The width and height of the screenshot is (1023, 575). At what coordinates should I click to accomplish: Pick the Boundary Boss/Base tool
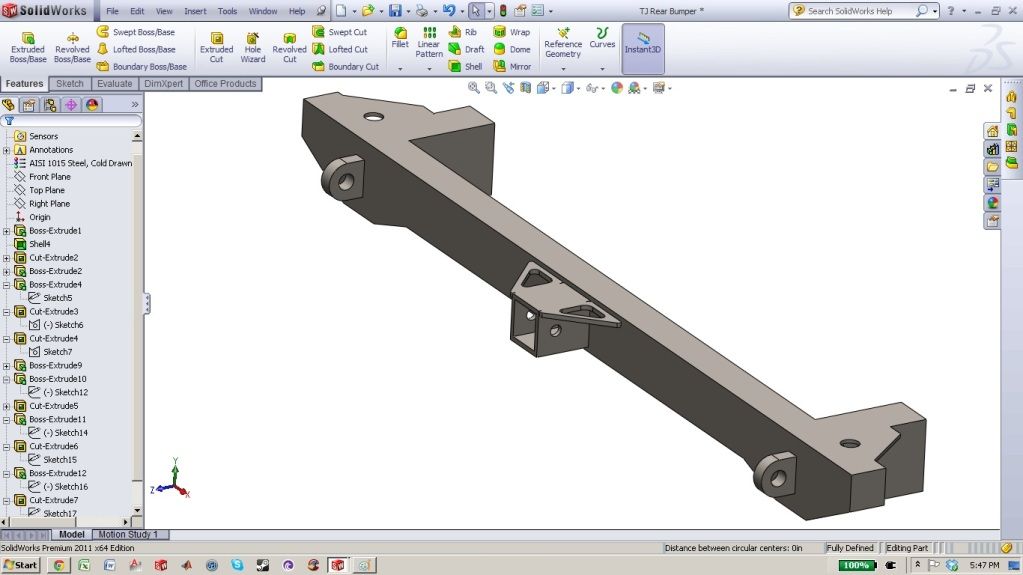(142, 66)
